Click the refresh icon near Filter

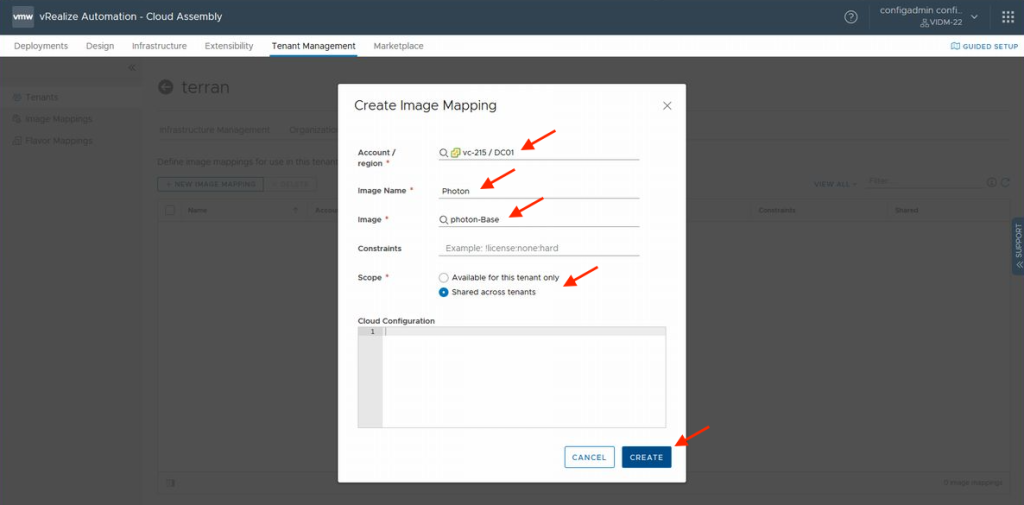coord(1005,183)
